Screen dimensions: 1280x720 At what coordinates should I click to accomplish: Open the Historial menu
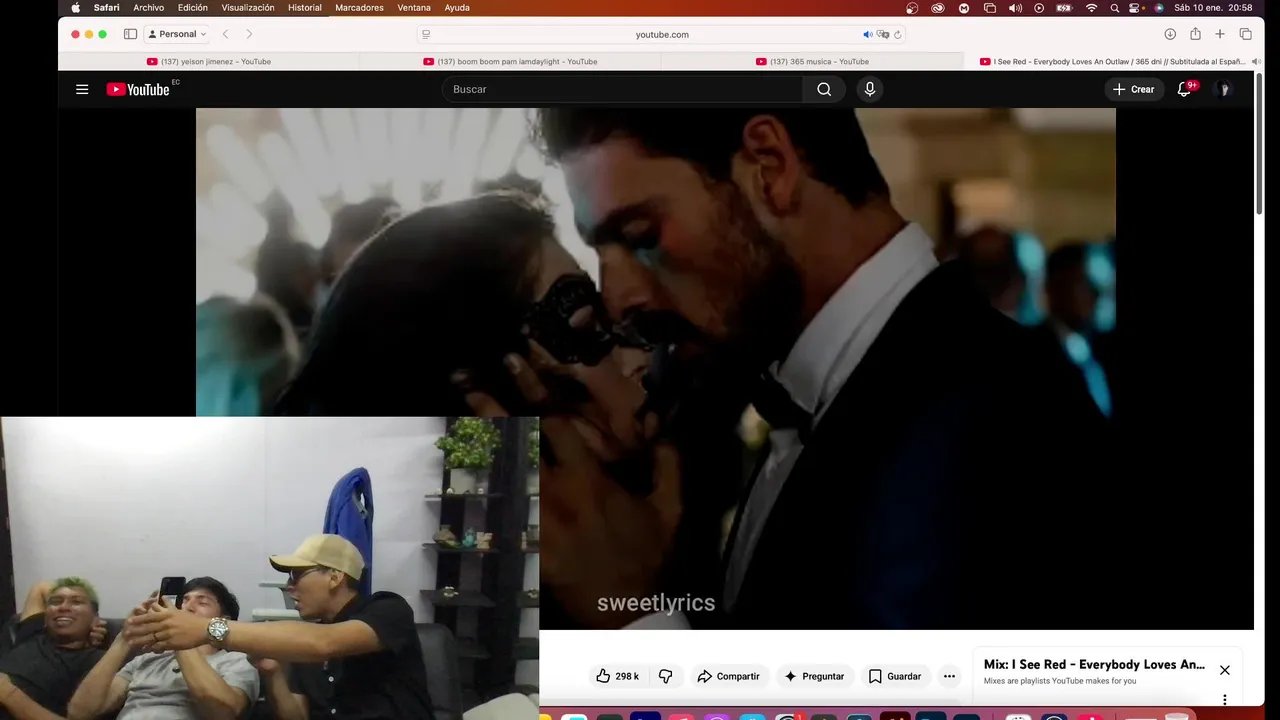(x=305, y=7)
